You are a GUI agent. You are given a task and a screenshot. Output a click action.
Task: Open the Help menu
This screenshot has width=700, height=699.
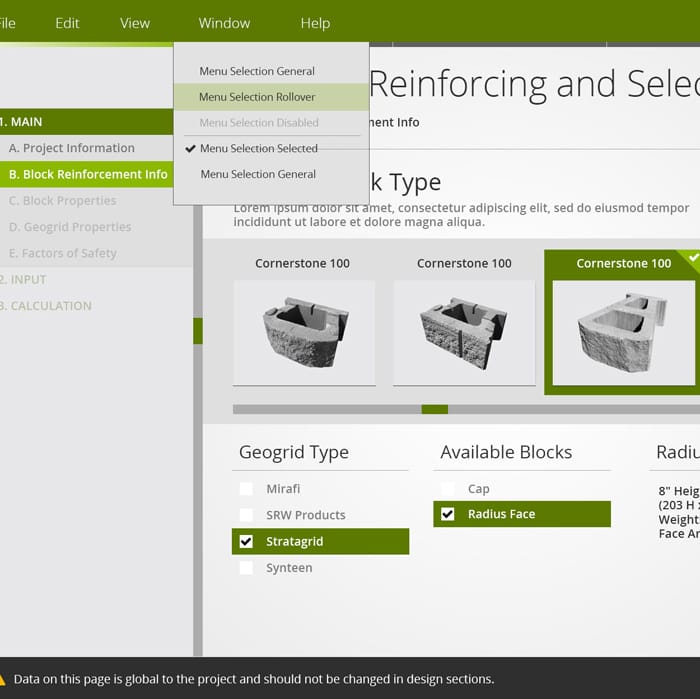point(315,23)
